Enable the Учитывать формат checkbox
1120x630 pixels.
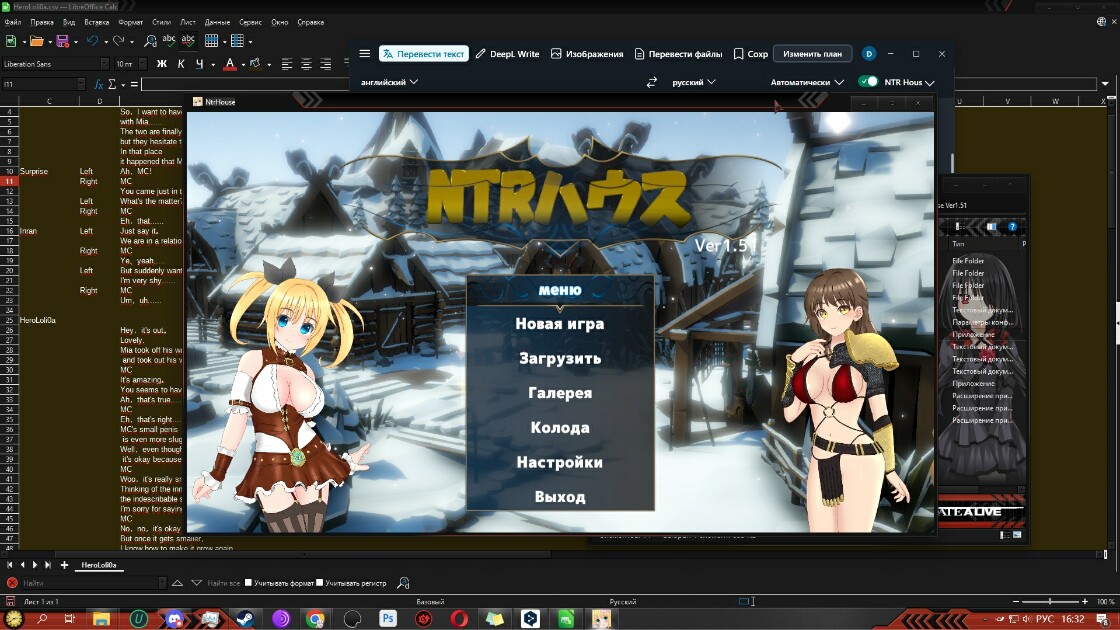[x=249, y=583]
